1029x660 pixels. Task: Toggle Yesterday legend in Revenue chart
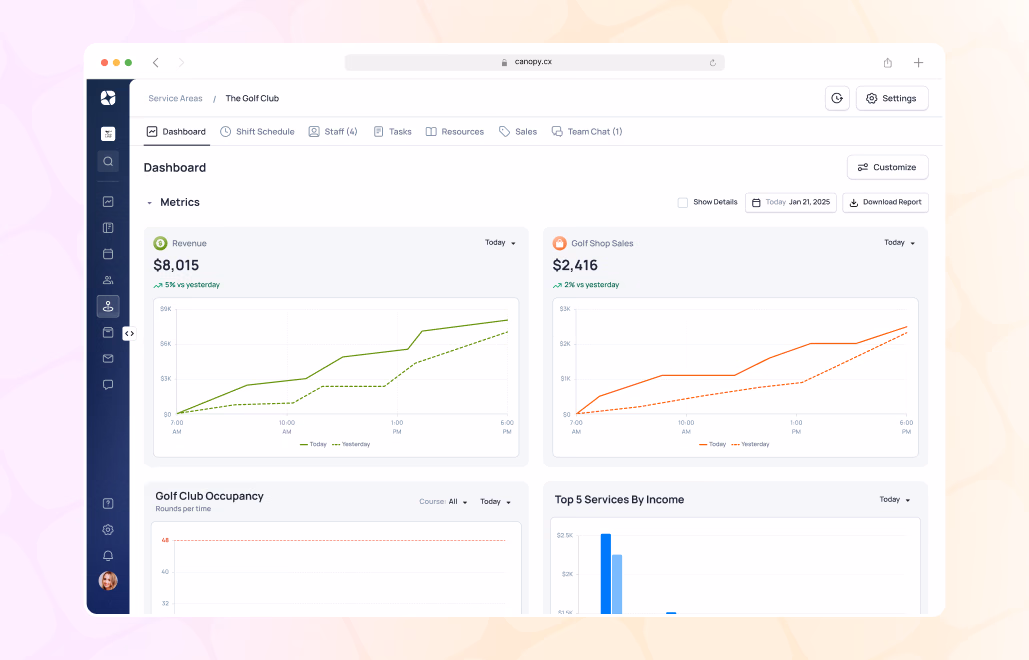(351, 444)
